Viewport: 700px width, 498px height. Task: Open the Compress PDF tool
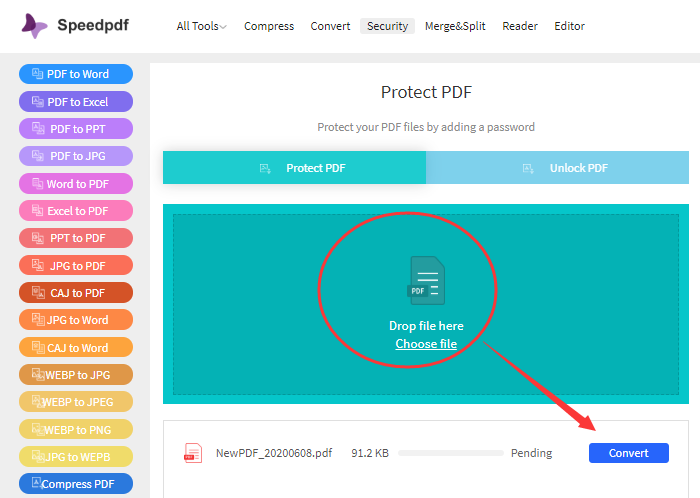click(76, 484)
